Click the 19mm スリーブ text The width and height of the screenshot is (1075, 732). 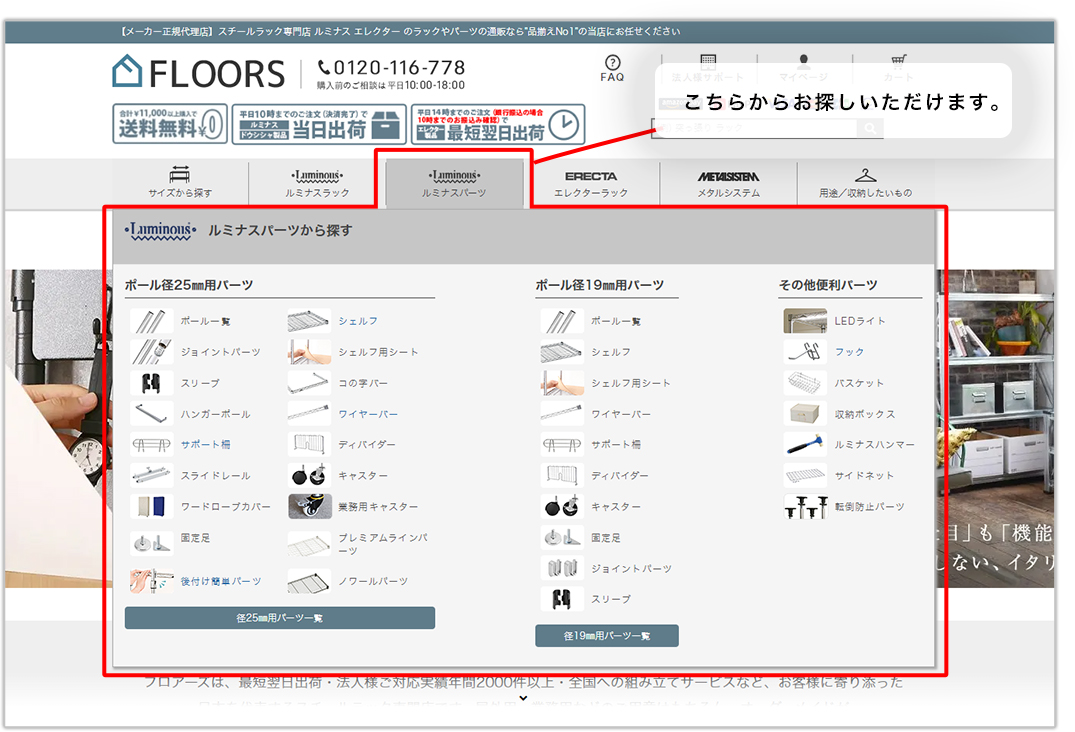pyautogui.click(x=611, y=599)
